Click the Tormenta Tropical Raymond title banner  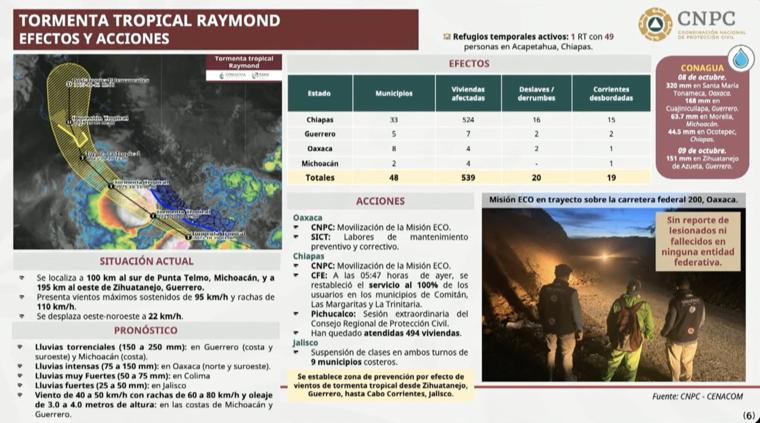210,29
